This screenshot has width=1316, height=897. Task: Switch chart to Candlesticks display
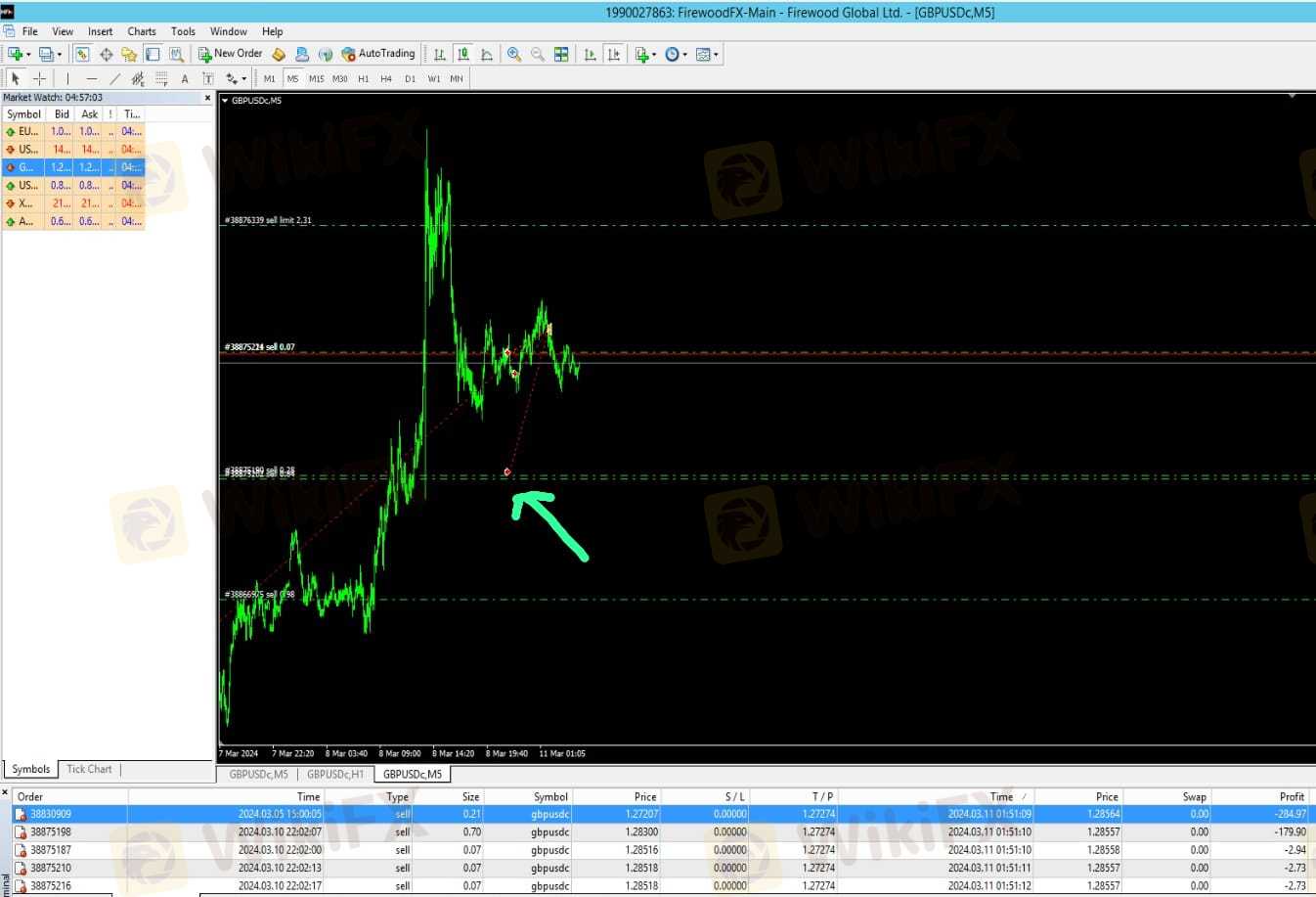point(463,55)
